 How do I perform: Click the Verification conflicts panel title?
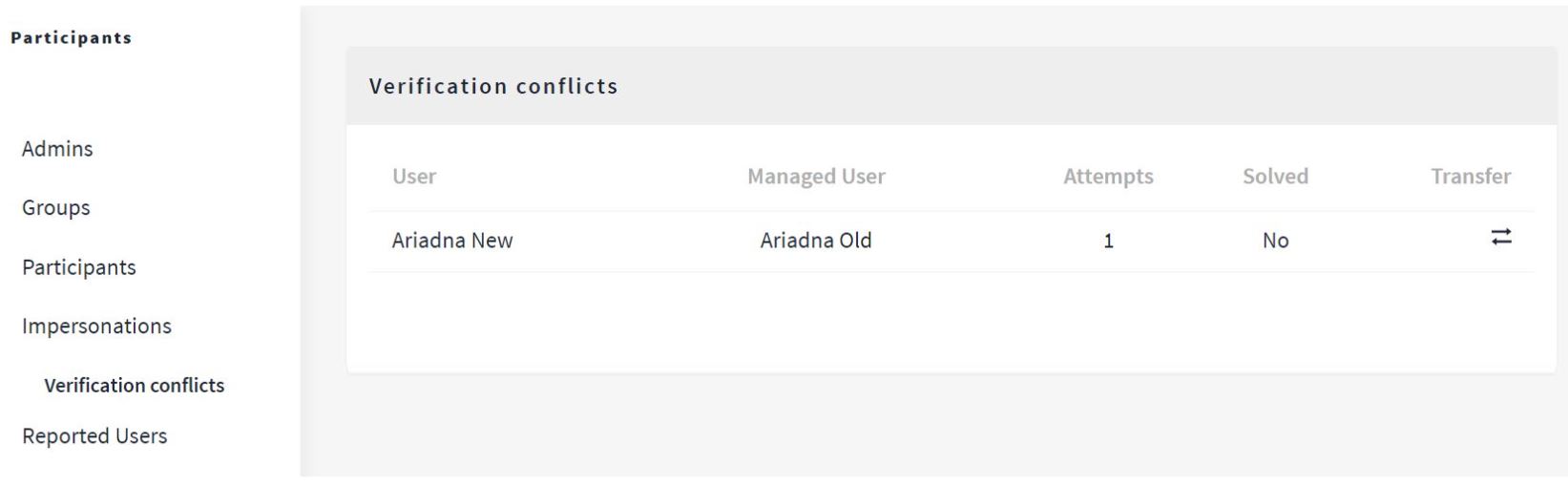pos(493,86)
